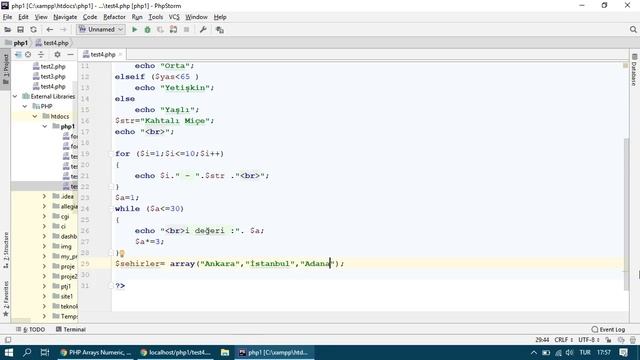Open the Event Log
The width and height of the screenshot is (640, 360).
pos(608,329)
